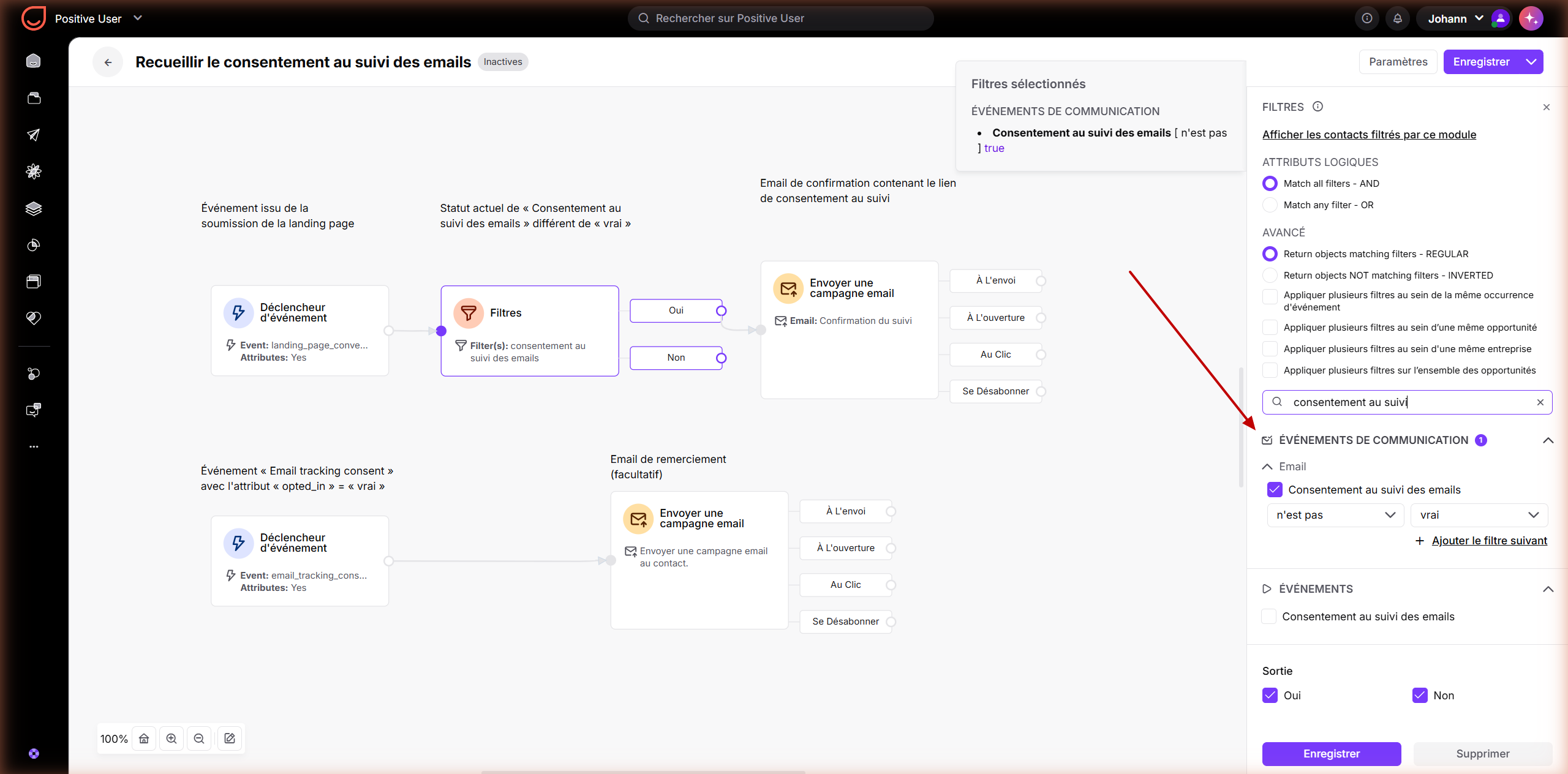This screenshot has height=774, width=1568.
Task: Open the stacked layers icon in sidebar
Action: point(34,208)
